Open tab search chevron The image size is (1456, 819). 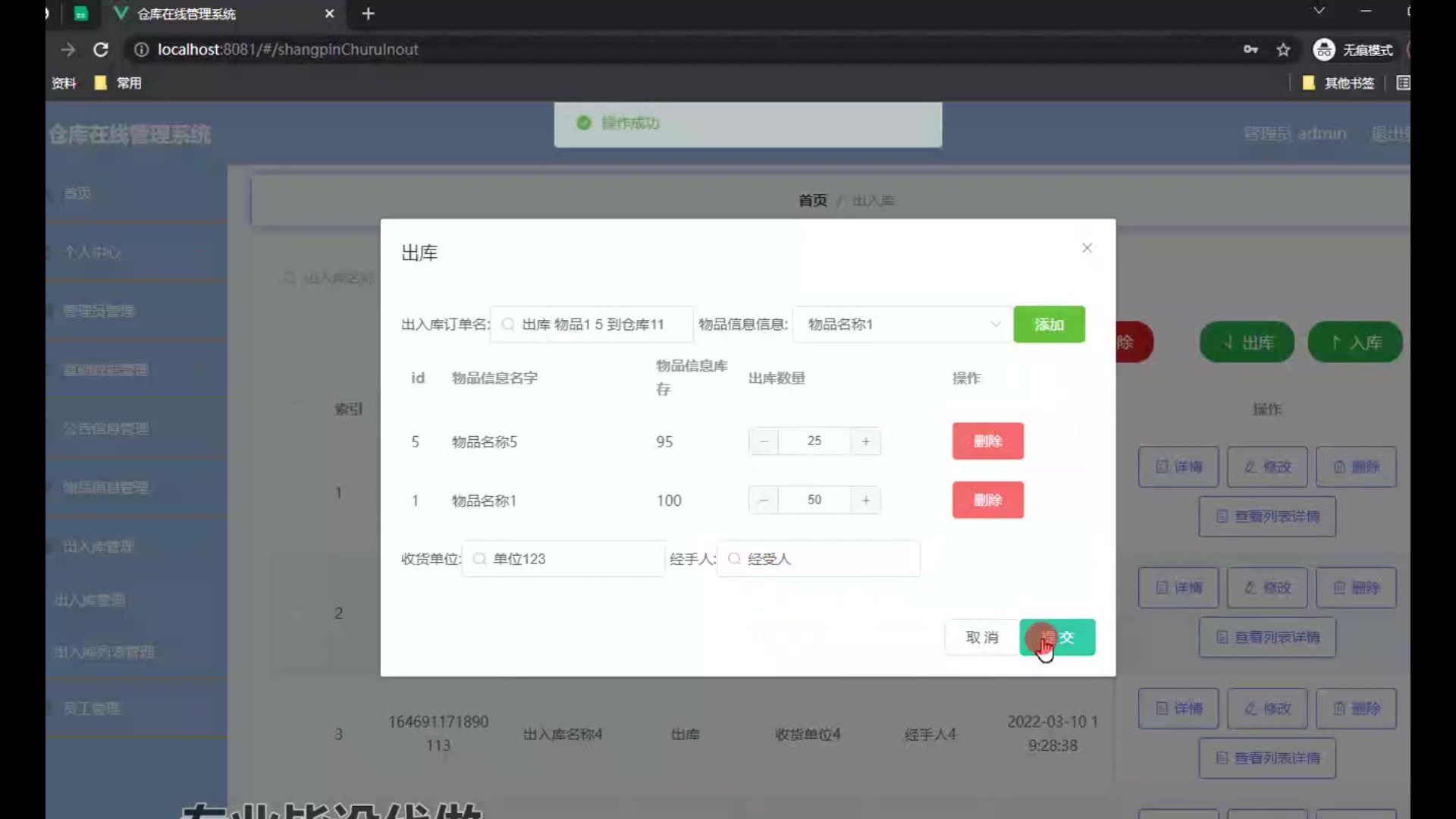[x=1319, y=11]
